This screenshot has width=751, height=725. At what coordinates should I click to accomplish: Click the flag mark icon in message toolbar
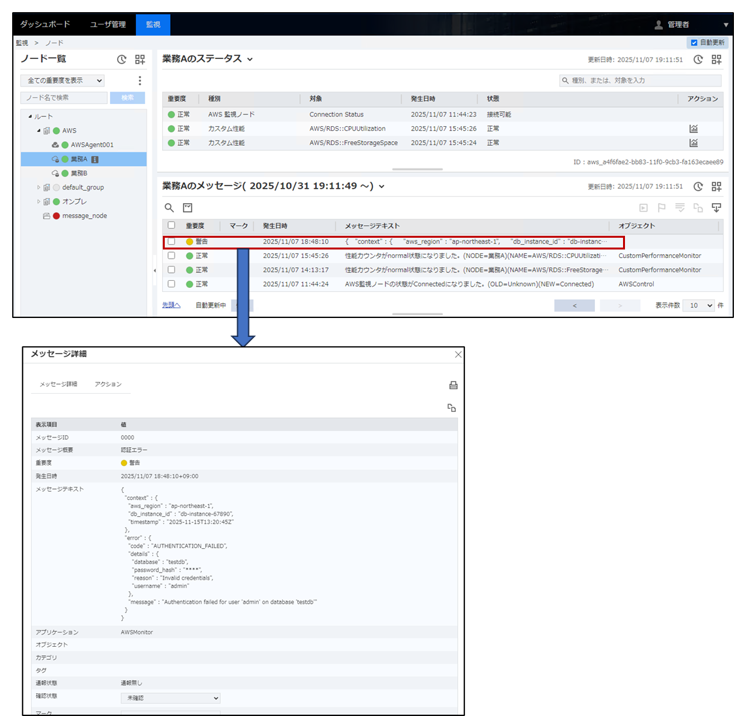(662, 207)
